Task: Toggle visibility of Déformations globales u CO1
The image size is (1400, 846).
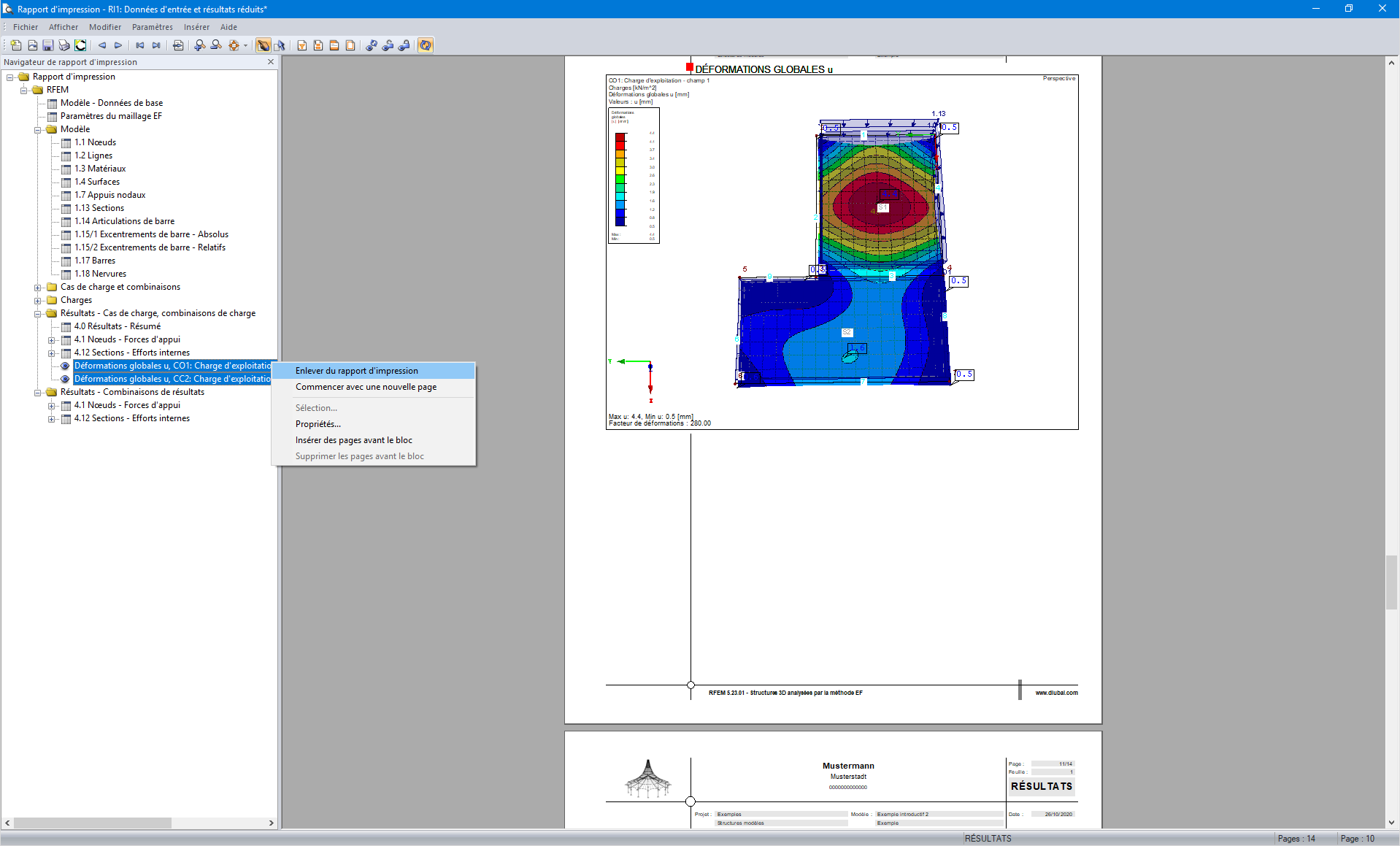Action: coord(65,366)
